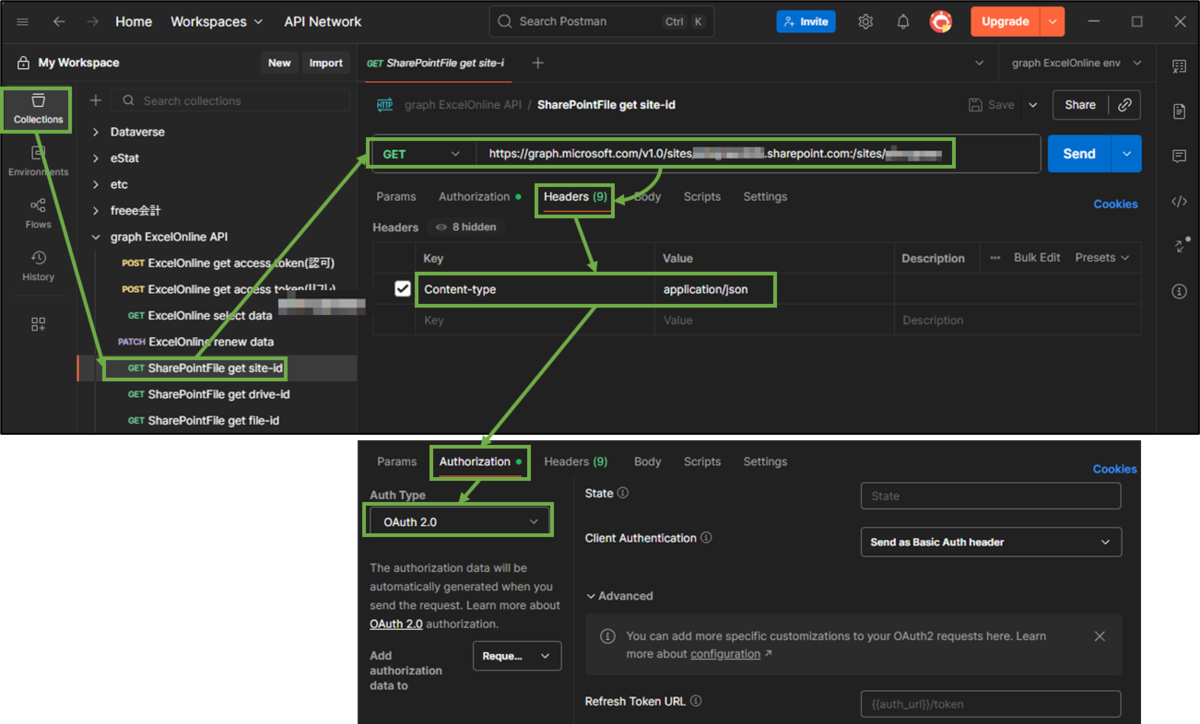Open API Network menu item
1200x724 pixels.
(323, 22)
